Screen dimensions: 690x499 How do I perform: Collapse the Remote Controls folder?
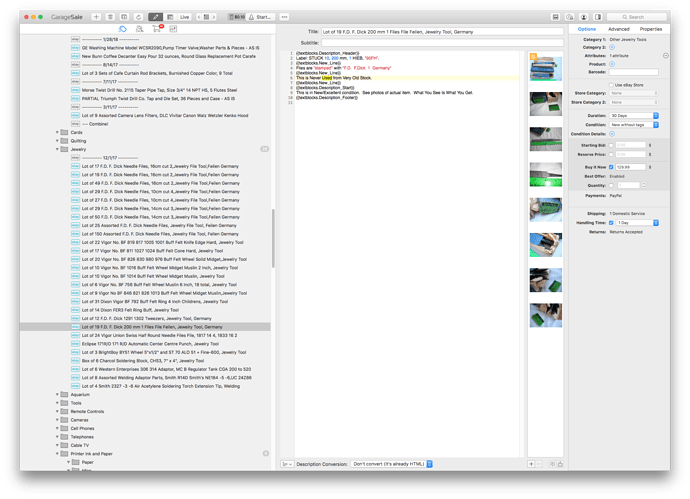[57, 411]
